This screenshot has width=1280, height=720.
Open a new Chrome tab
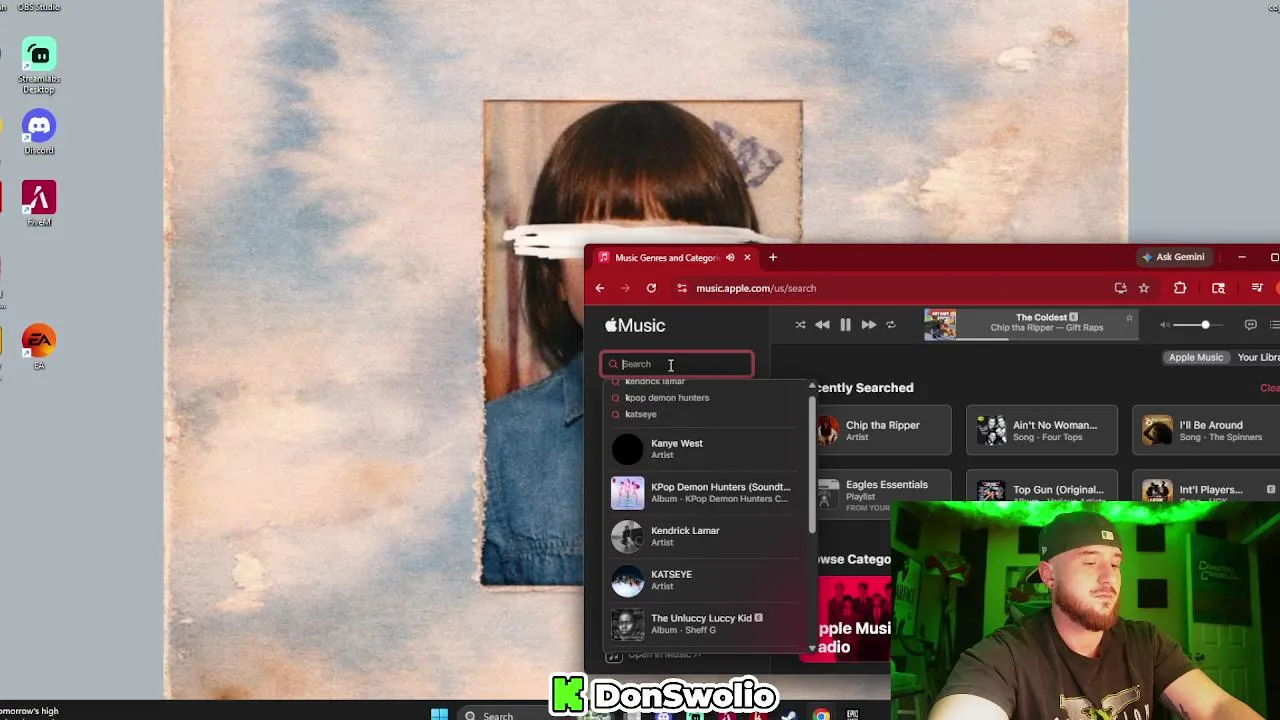point(773,258)
